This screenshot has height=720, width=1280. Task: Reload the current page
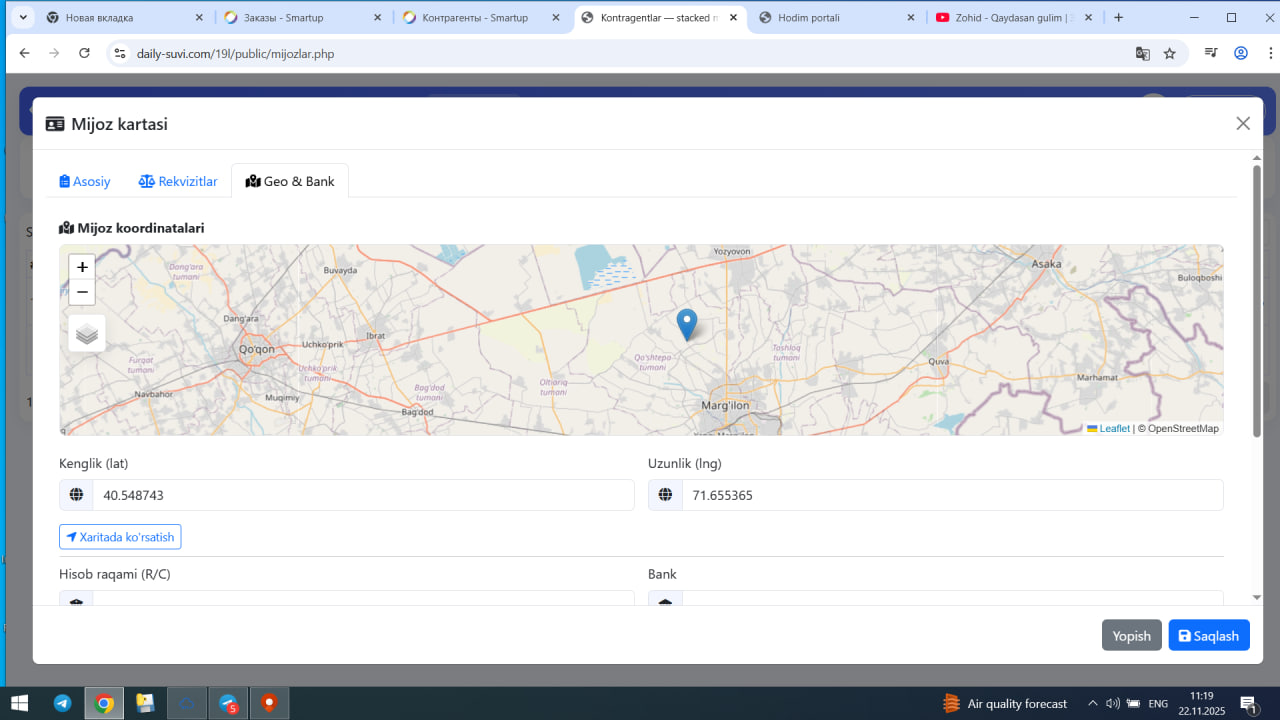84,53
